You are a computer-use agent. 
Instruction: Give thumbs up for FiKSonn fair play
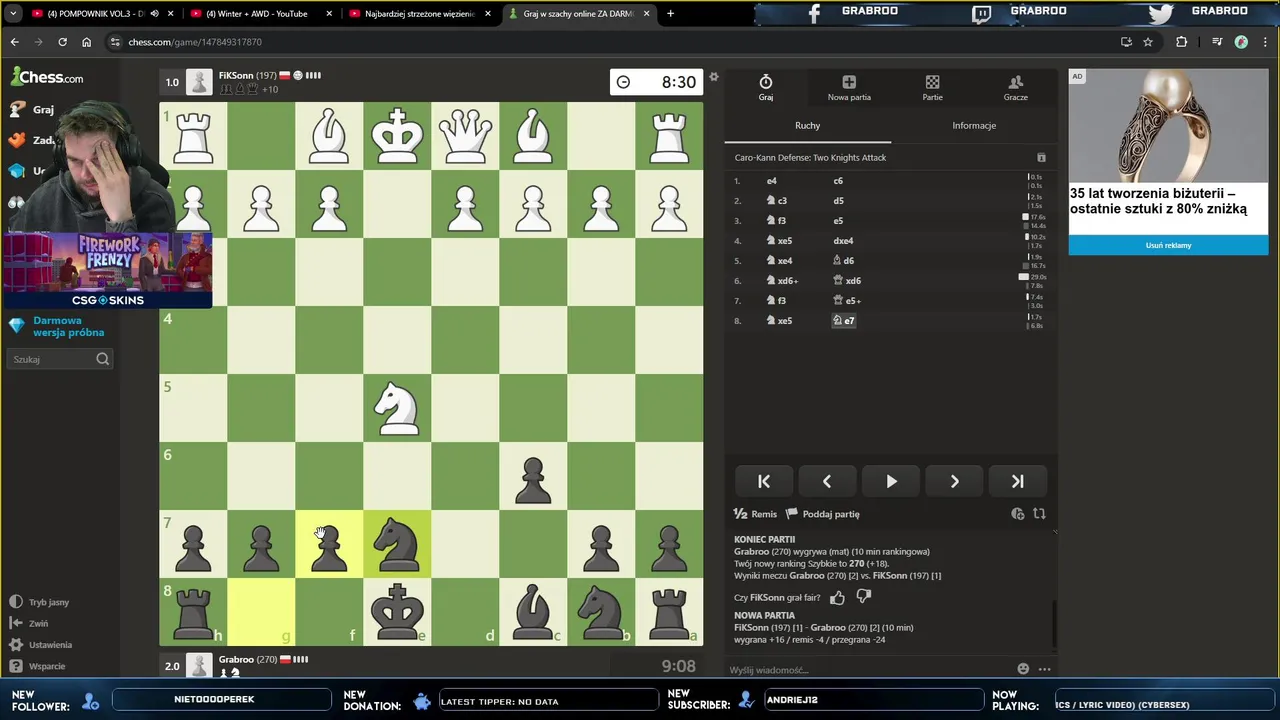(837, 597)
